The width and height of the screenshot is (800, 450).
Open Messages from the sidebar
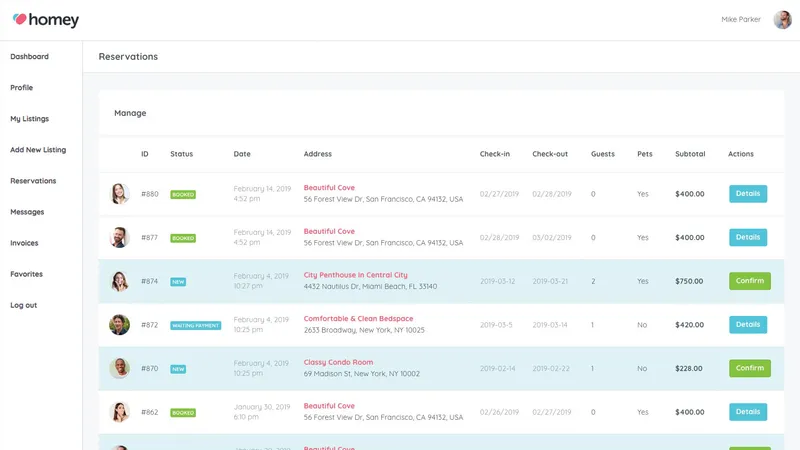27,212
